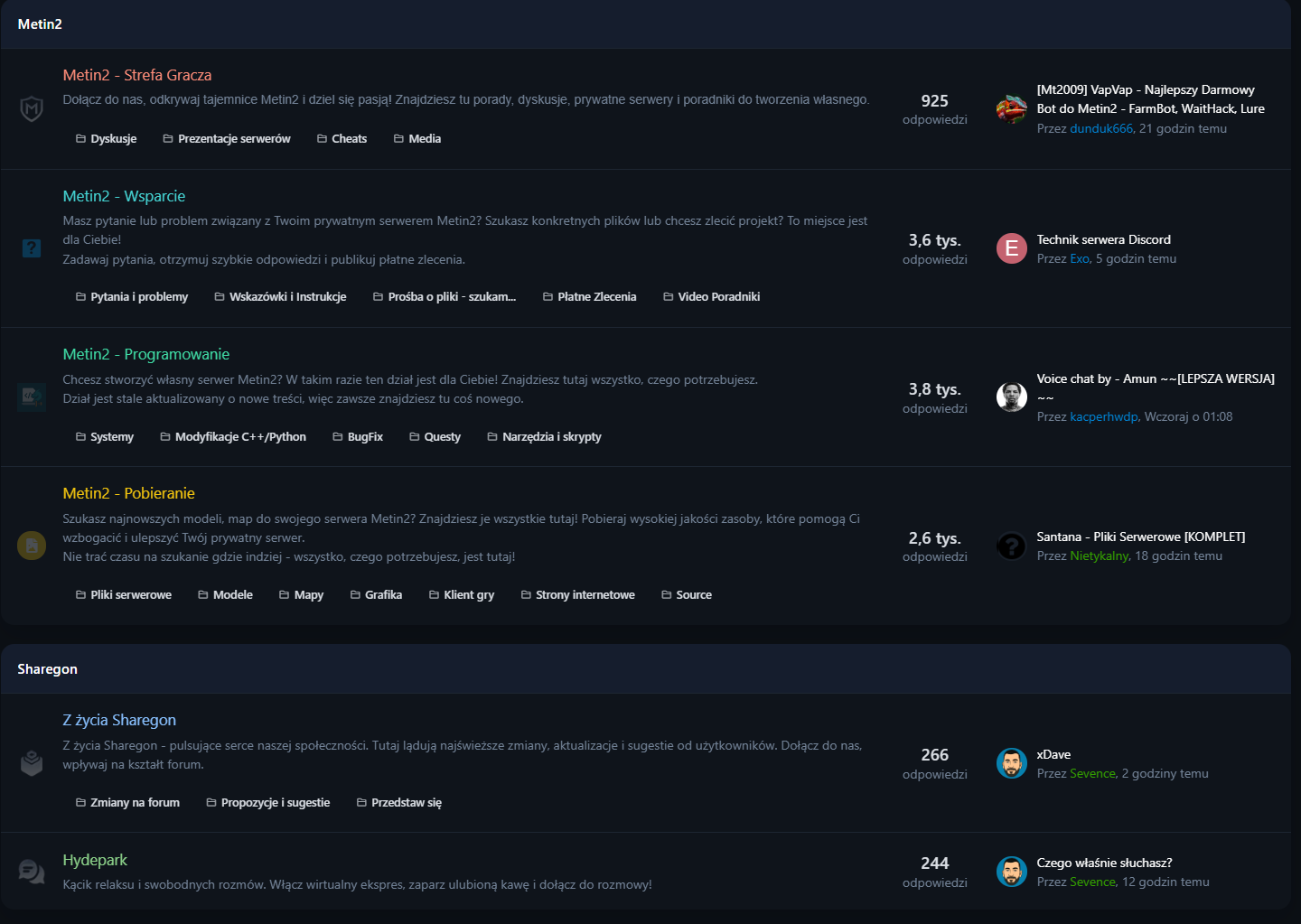This screenshot has width=1301, height=924.
Task: Open the question mark avatar beside Santana thread
Action: 1011,546
